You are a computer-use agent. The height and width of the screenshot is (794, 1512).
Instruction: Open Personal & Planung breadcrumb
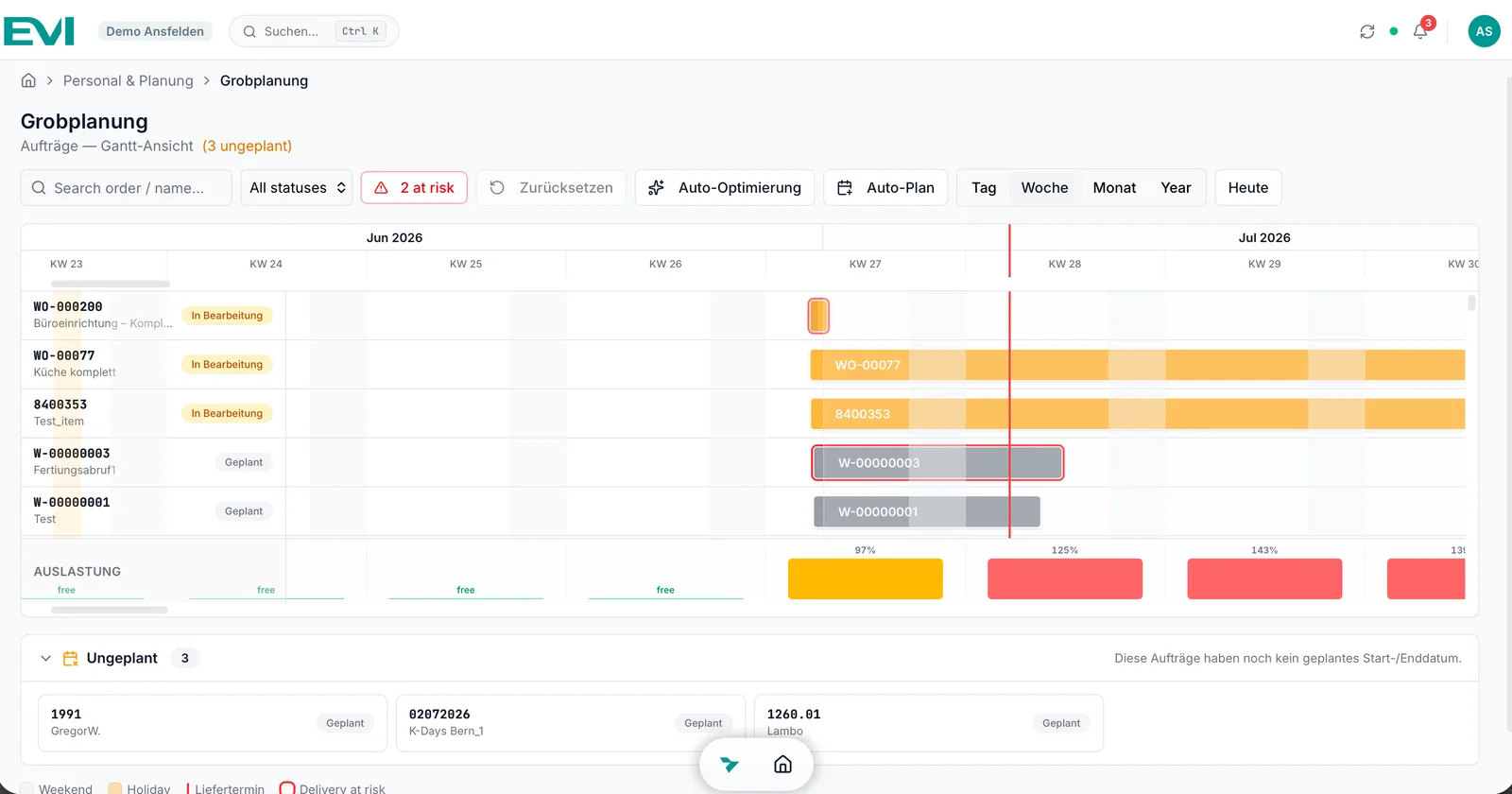[128, 80]
